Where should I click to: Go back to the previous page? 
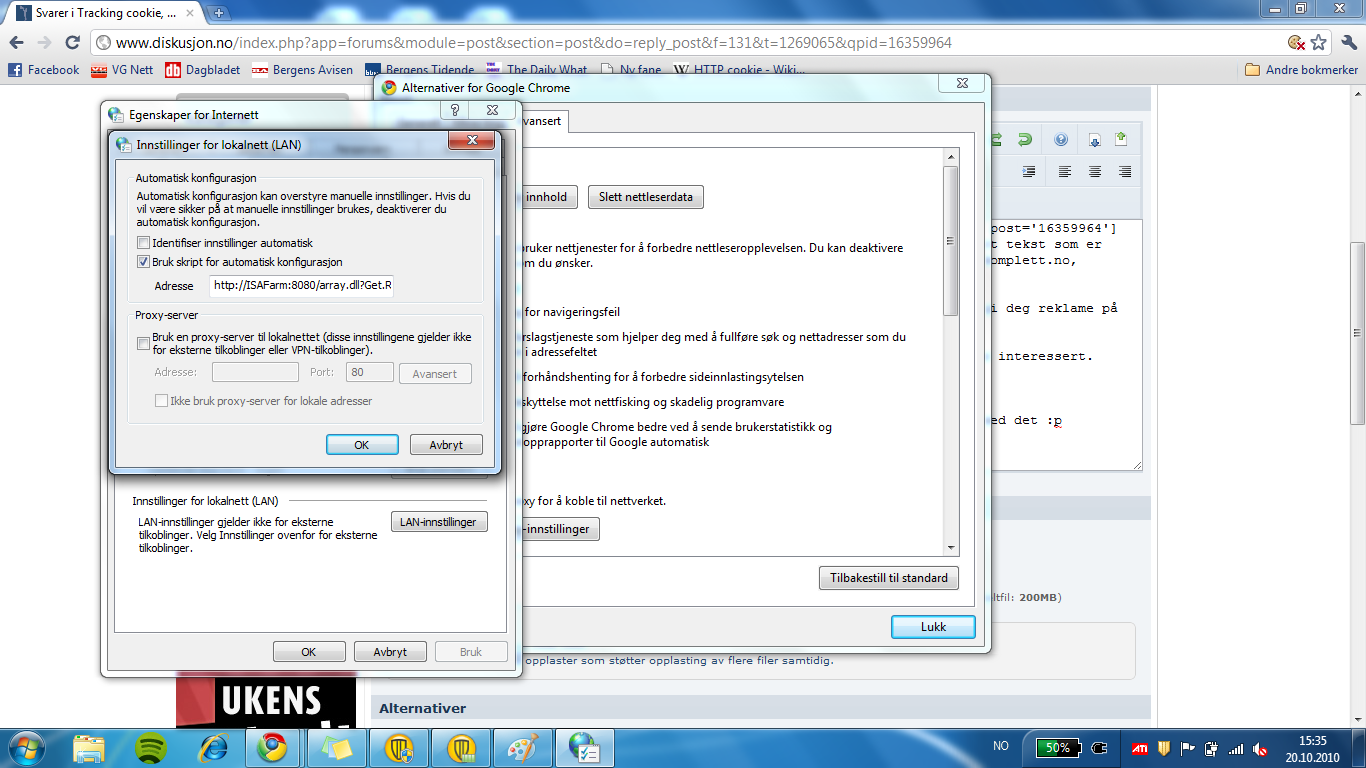16,43
